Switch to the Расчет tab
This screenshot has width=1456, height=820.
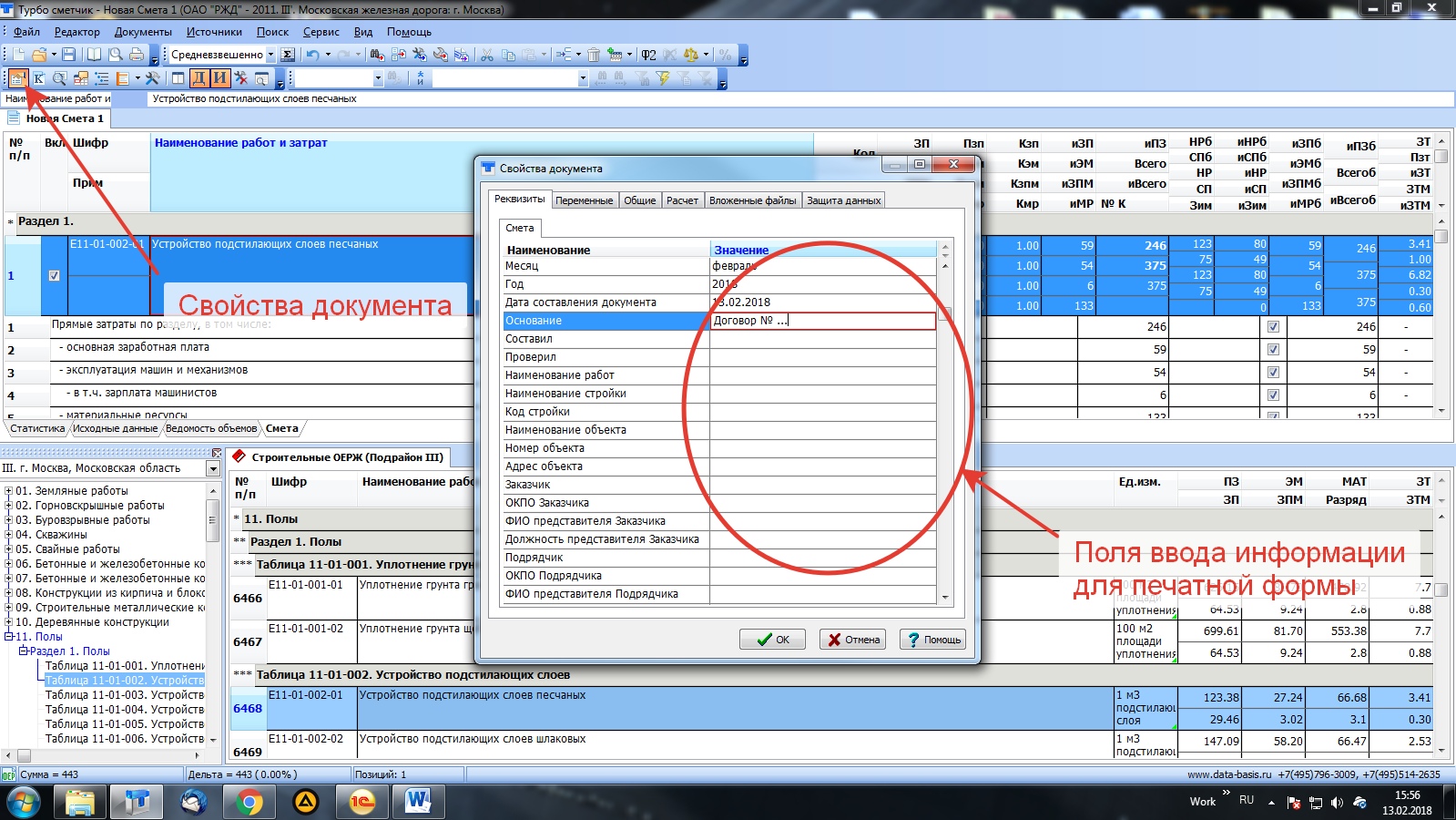(x=682, y=200)
